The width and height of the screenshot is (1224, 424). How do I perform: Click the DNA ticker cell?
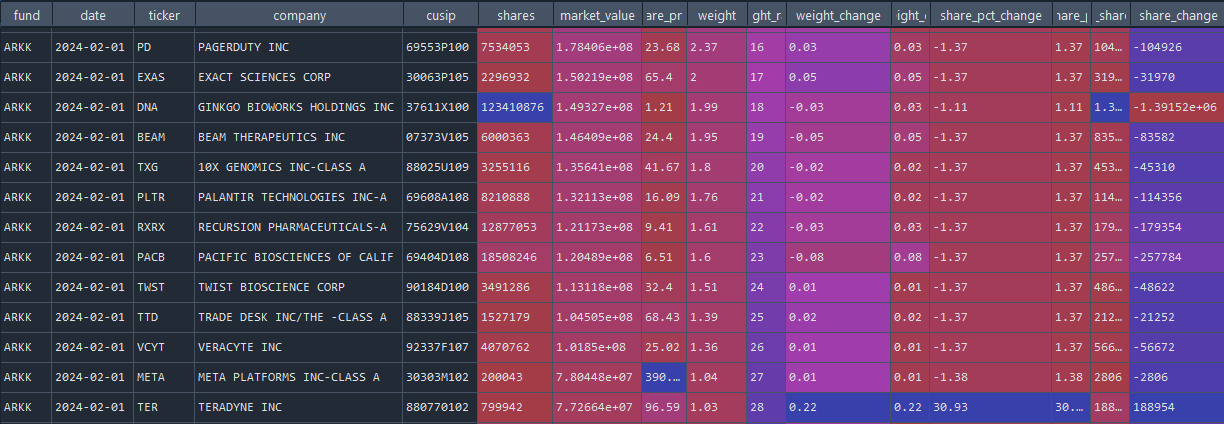coord(164,107)
